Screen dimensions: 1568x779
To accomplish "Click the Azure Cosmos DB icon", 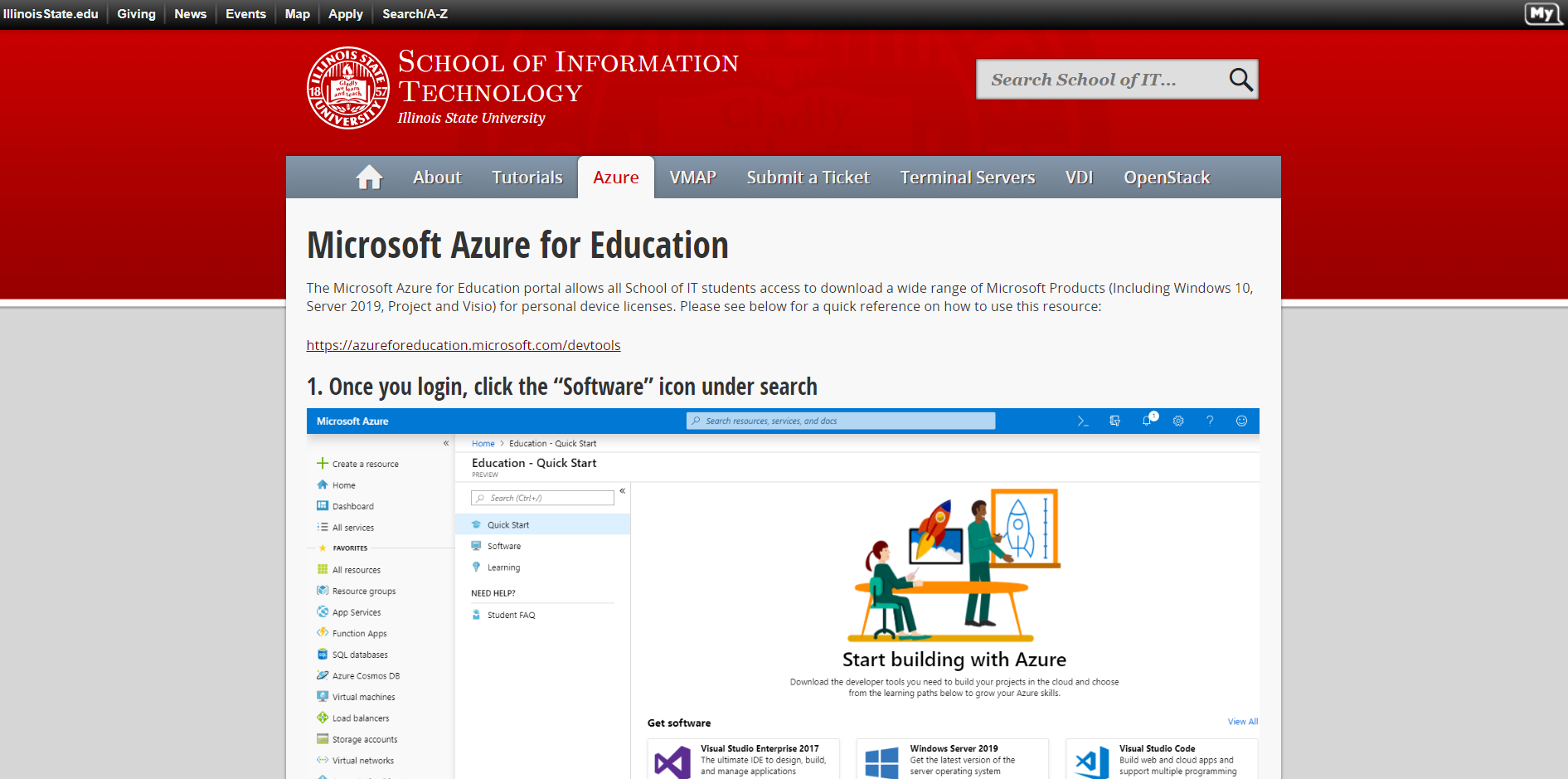I will (x=323, y=675).
